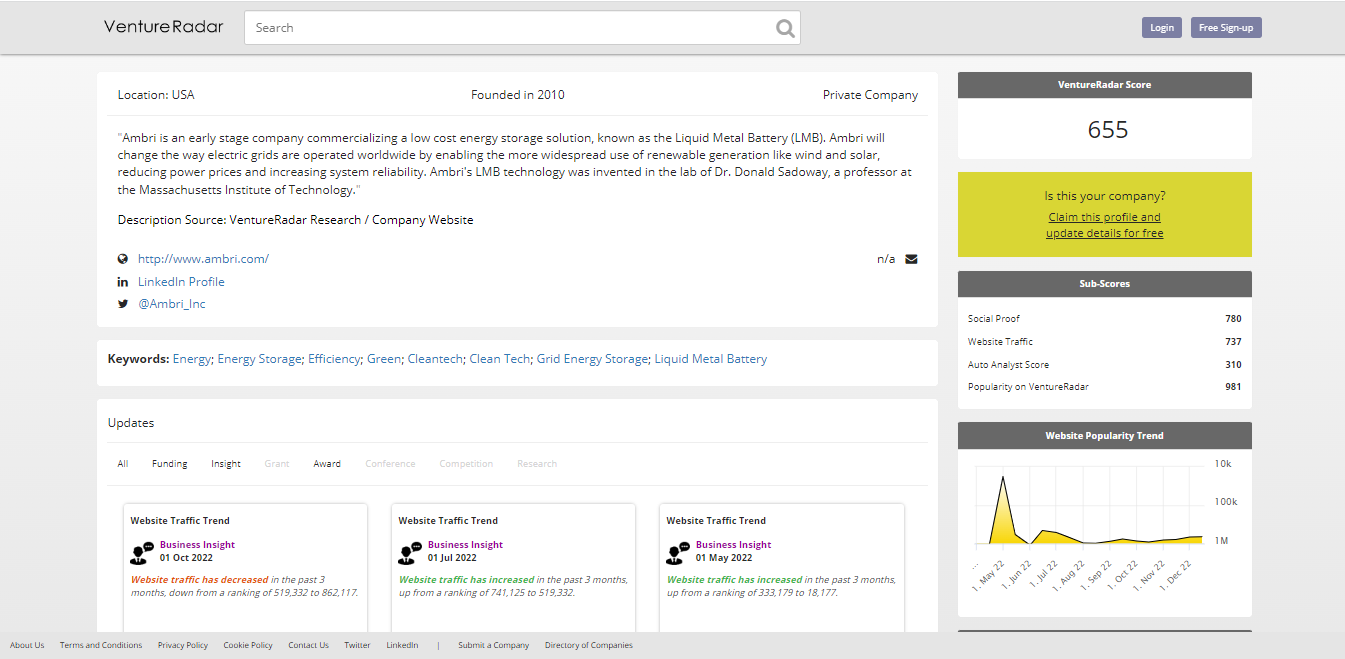Click the Business Insight people icon on October update
1345x659 pixels.
(142, 550)
